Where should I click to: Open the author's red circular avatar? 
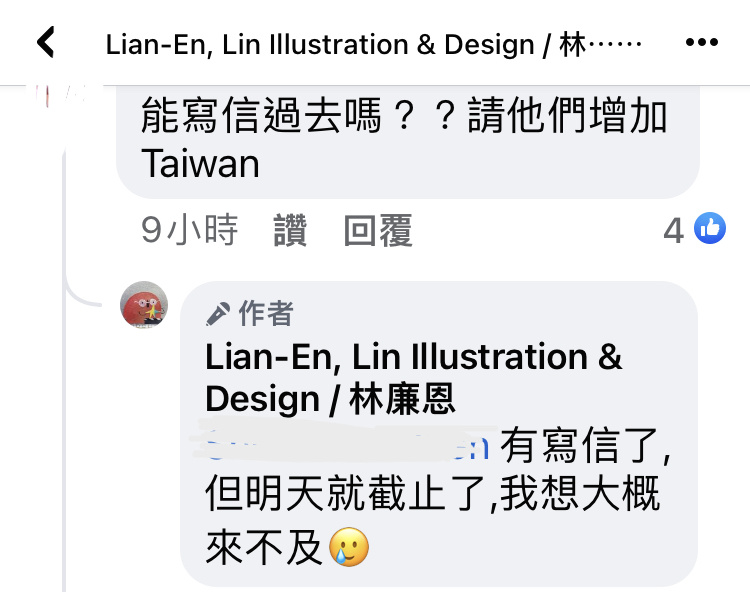point(144,305)
